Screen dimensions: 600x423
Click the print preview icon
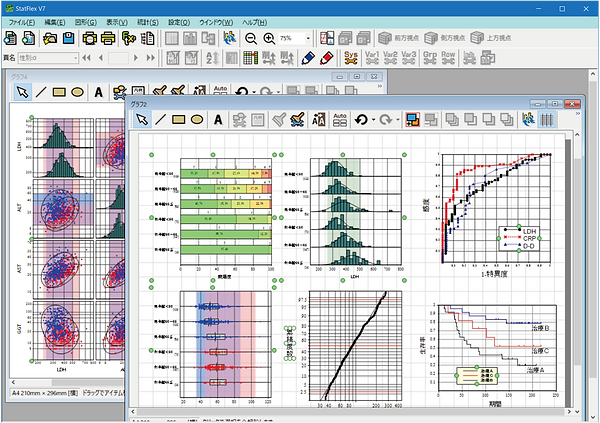tap(90, 38)
